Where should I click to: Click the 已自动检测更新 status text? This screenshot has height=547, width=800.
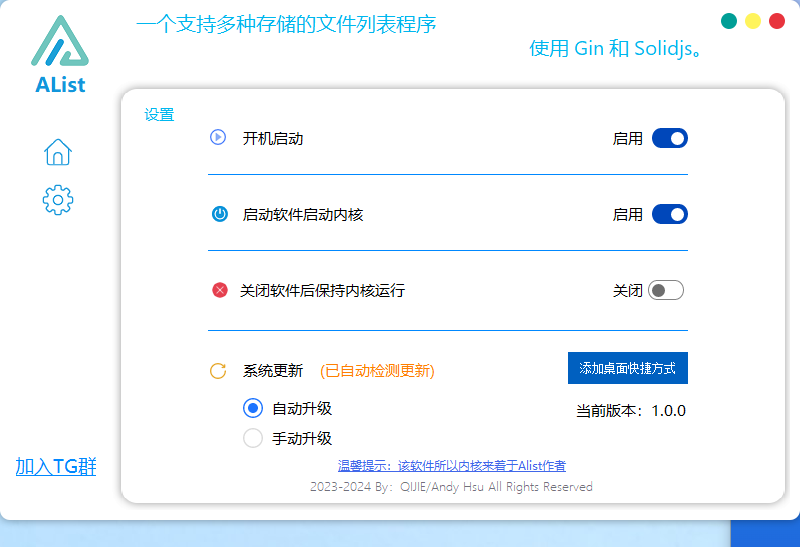point(377,371)
